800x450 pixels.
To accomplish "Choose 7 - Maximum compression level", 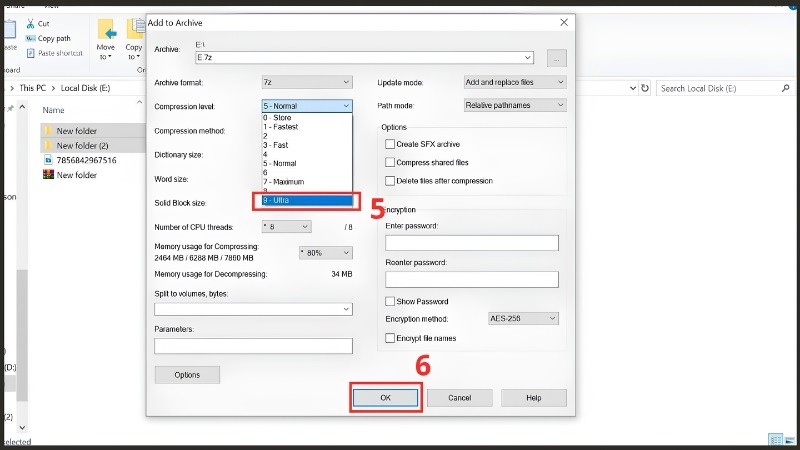I will (307, 182).
